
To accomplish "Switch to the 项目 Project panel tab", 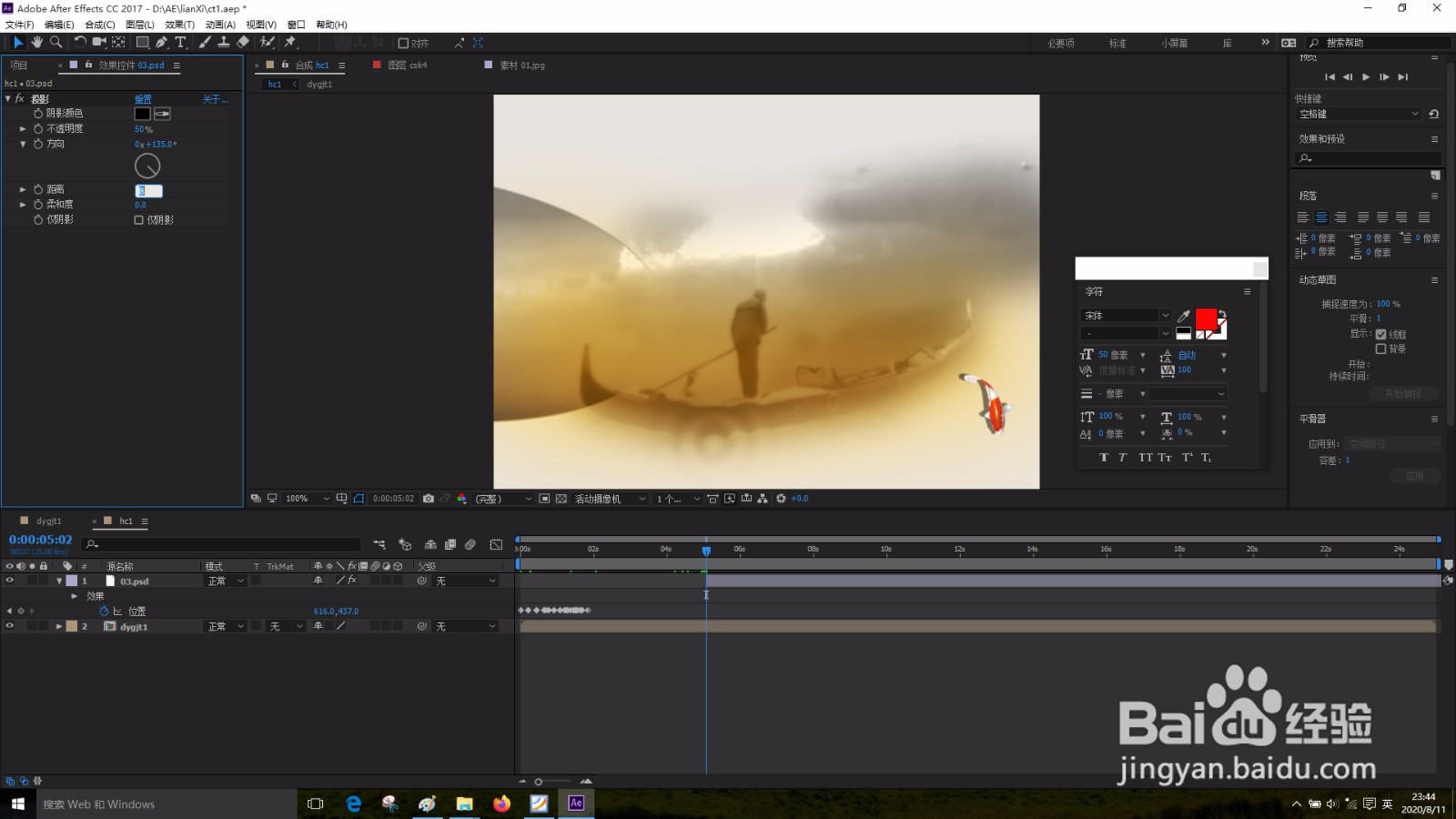I will 19,66.
